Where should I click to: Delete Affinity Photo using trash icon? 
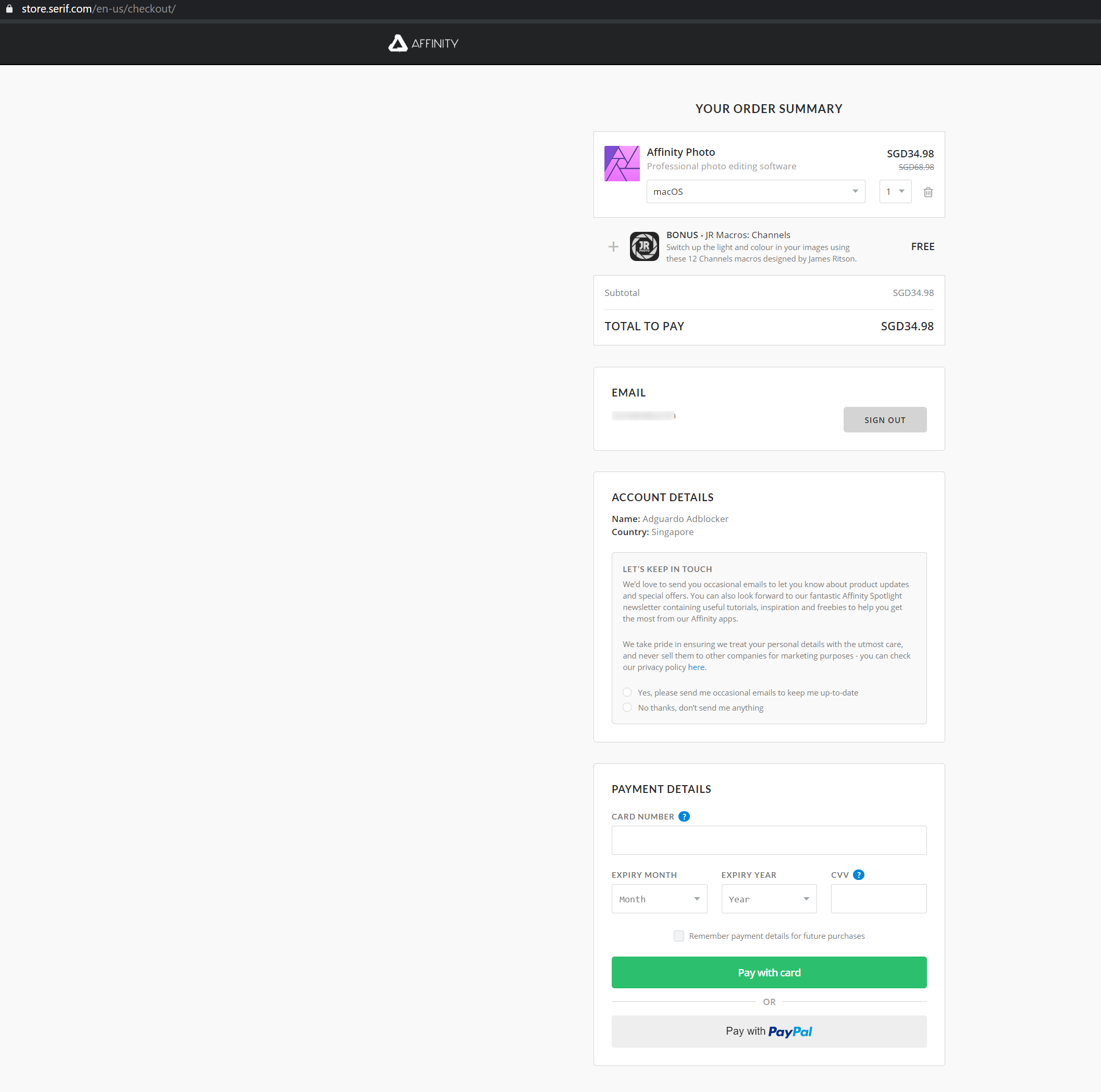pos(928,192)
